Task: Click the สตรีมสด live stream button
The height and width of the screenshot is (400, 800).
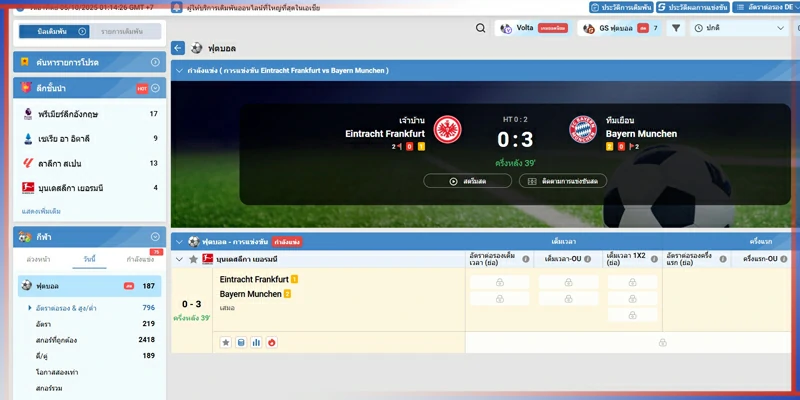Action: [467, 181]
